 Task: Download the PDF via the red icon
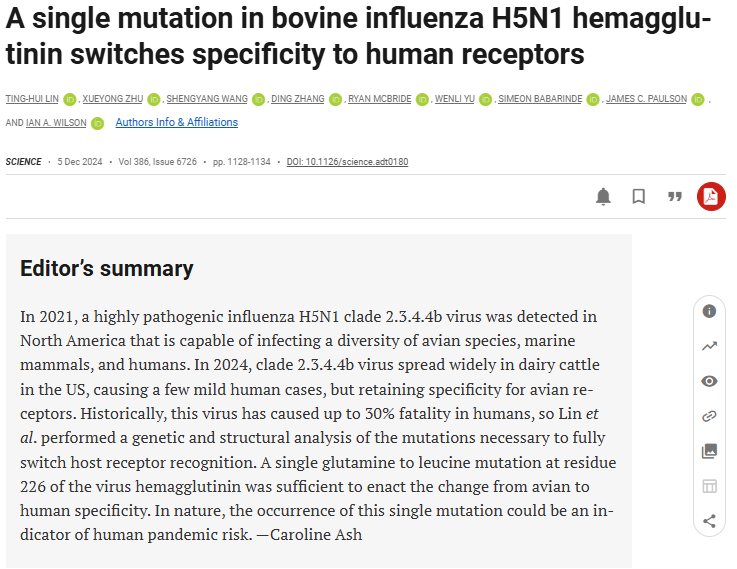pos(711,196)
